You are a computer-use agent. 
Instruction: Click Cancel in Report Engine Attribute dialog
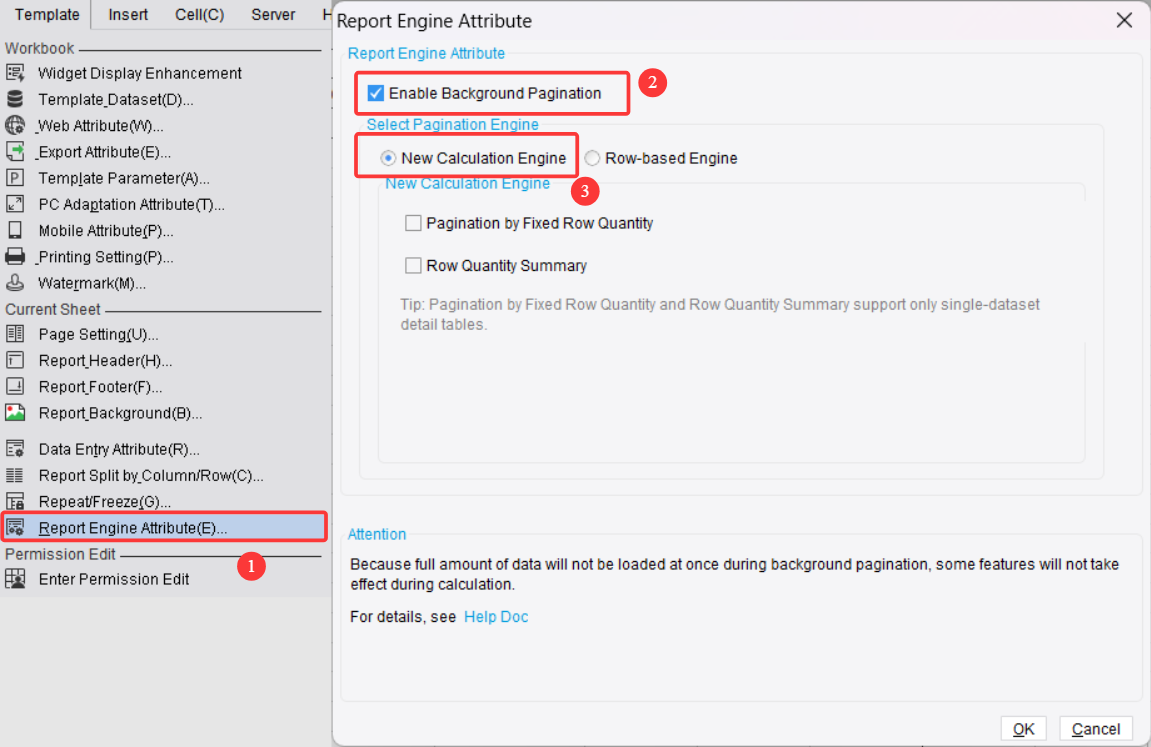[1095, 729]
